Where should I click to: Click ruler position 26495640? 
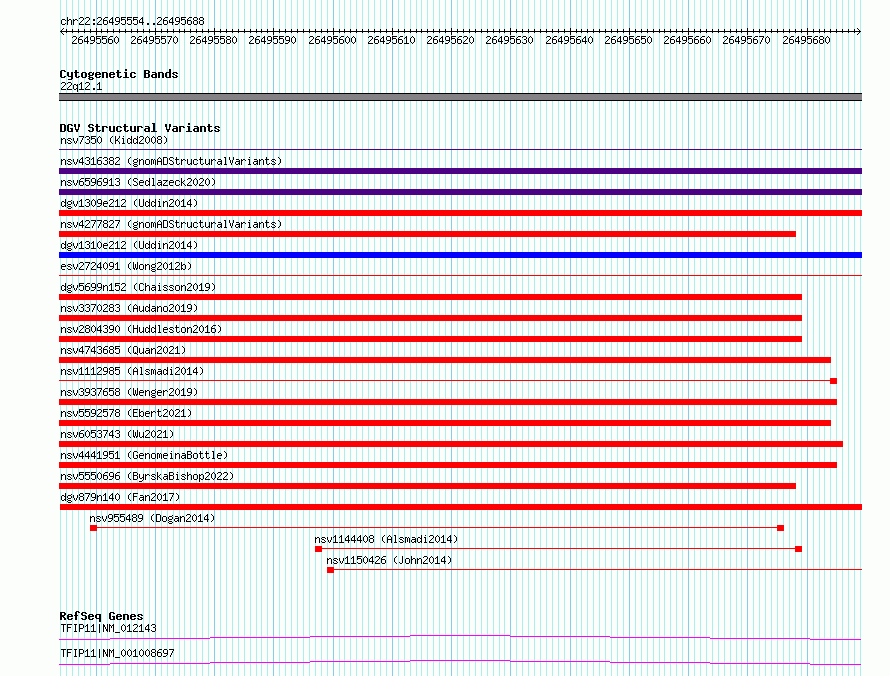pos(569,40)
